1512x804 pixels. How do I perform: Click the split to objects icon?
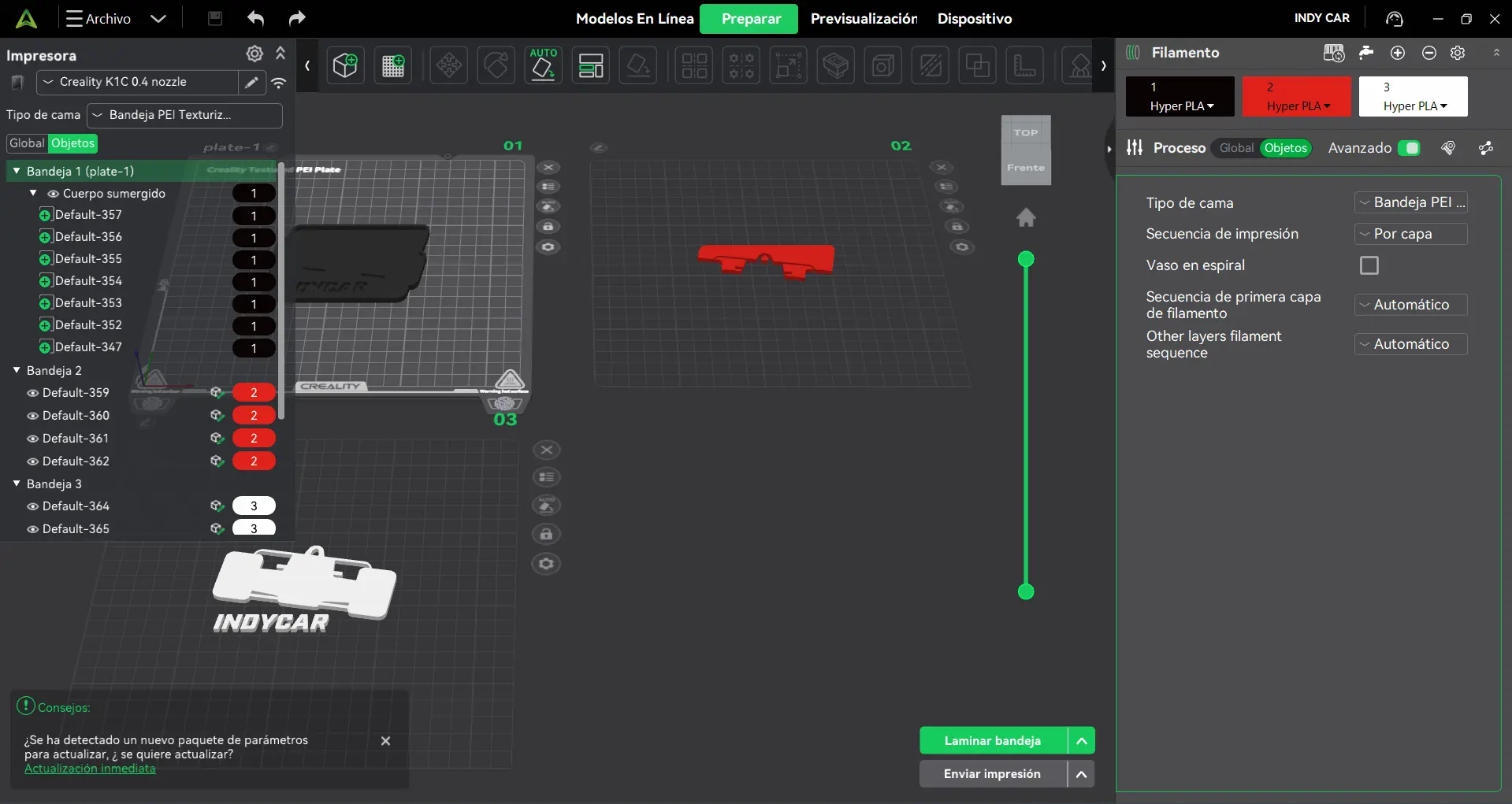(694, 65)
